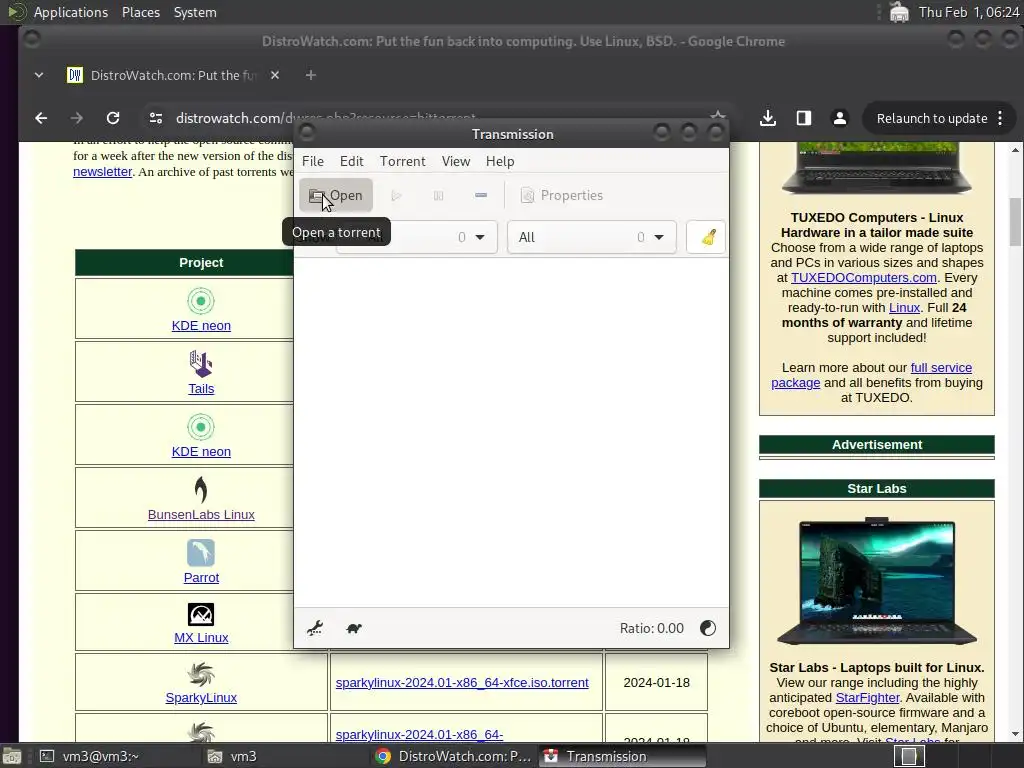
Task: Click the Chrome page vertical scrollbar
Action: click(1016, 222)
